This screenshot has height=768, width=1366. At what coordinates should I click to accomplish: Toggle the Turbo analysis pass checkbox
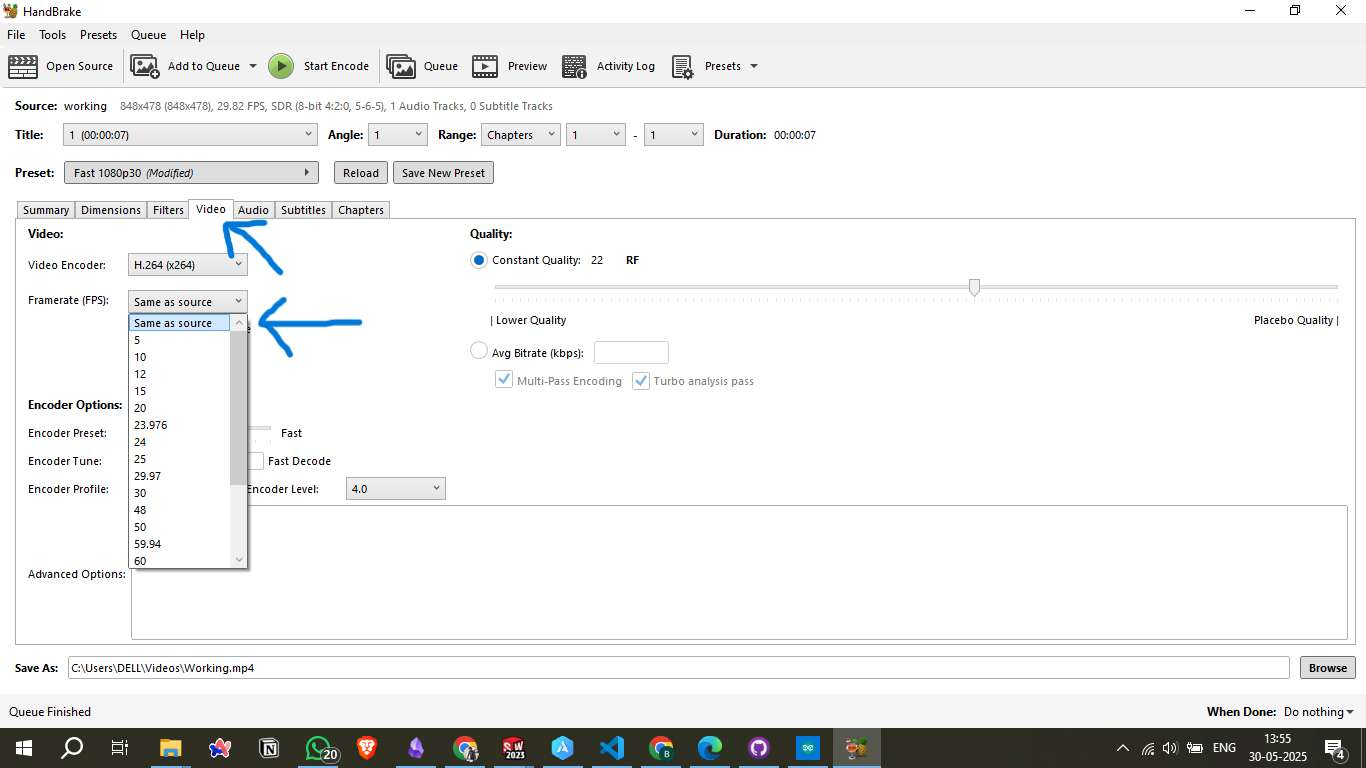[x=641, y=380]
